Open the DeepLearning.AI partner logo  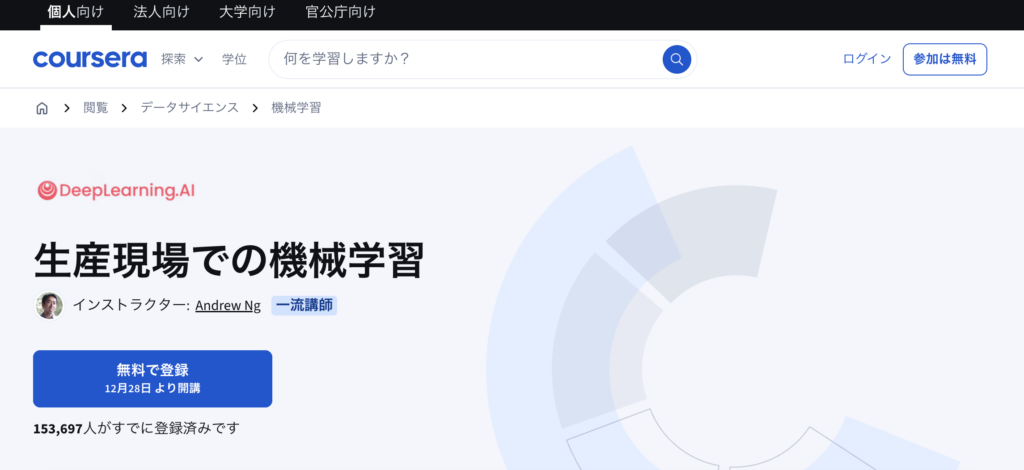coord(116,190)
